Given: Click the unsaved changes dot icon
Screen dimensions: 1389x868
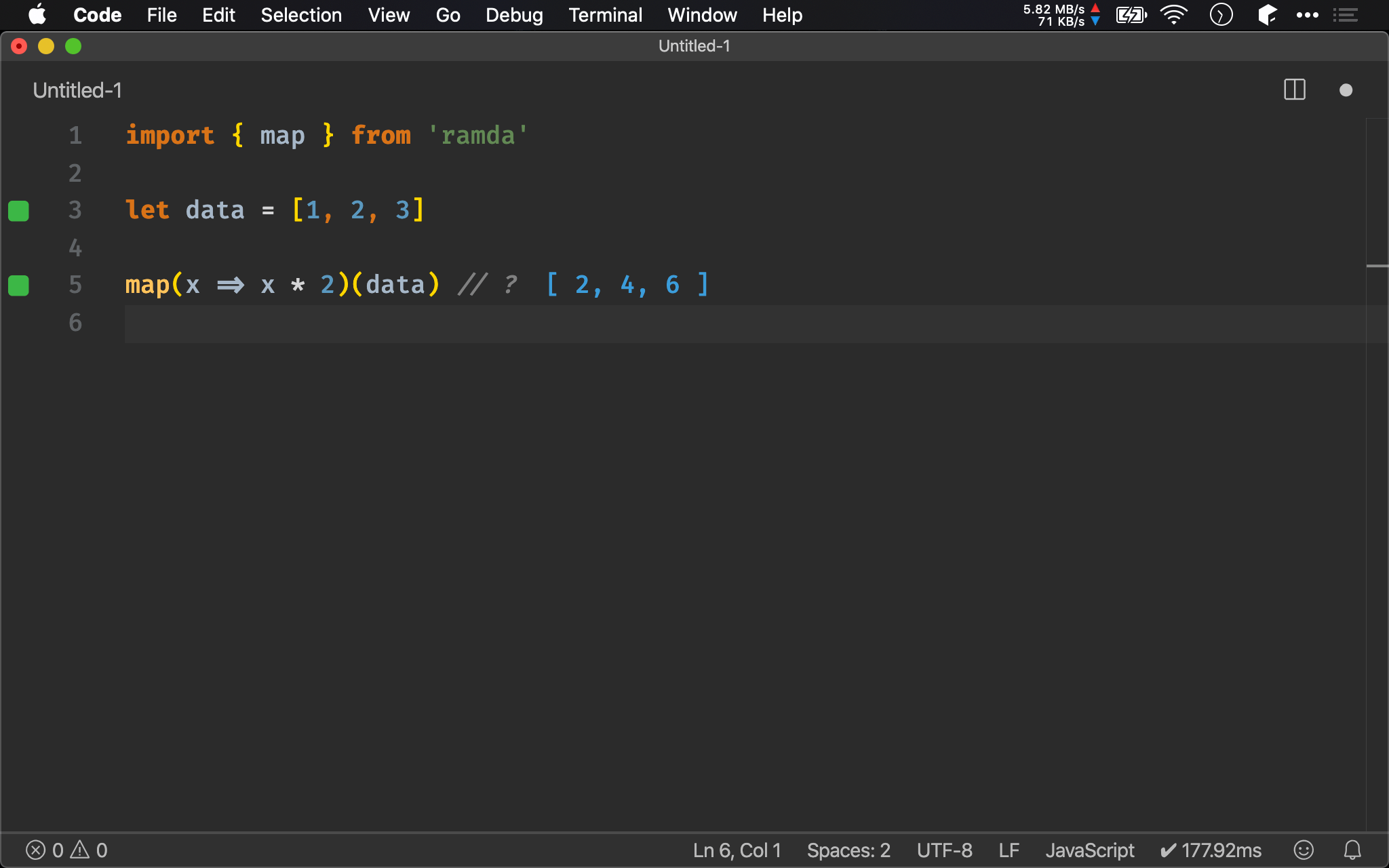Looking at the screenshot, I should click(1346, 90).
